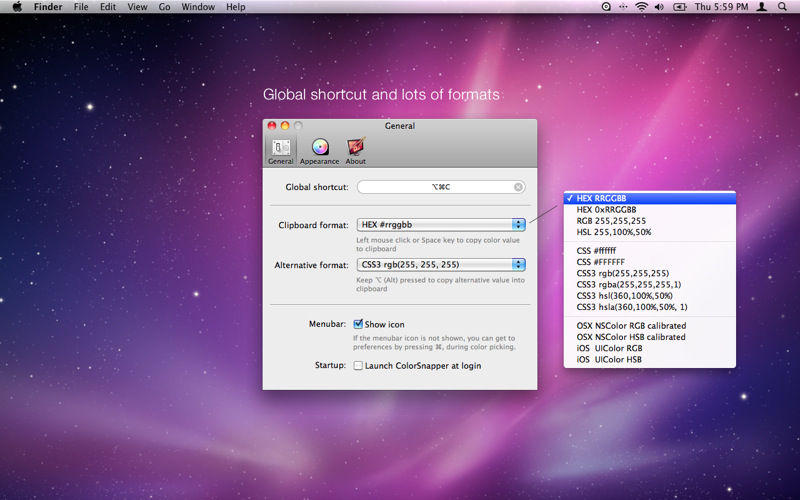Open the Apple menu
800x500 pixels.
(17, 7)
